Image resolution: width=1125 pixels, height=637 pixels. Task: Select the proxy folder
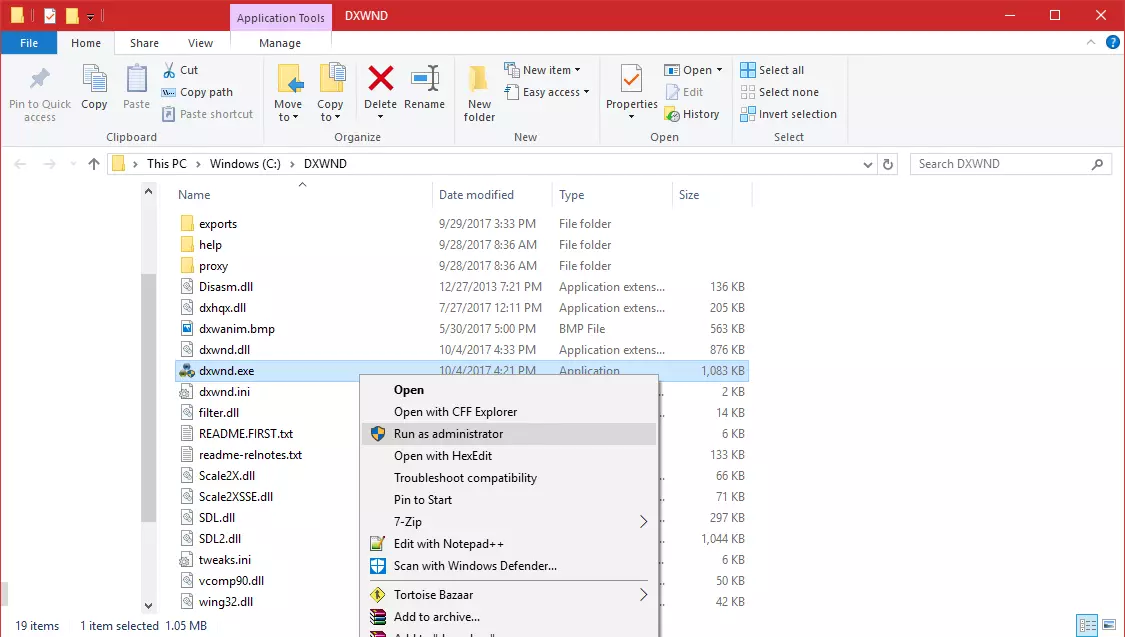(x=213, y=265)
